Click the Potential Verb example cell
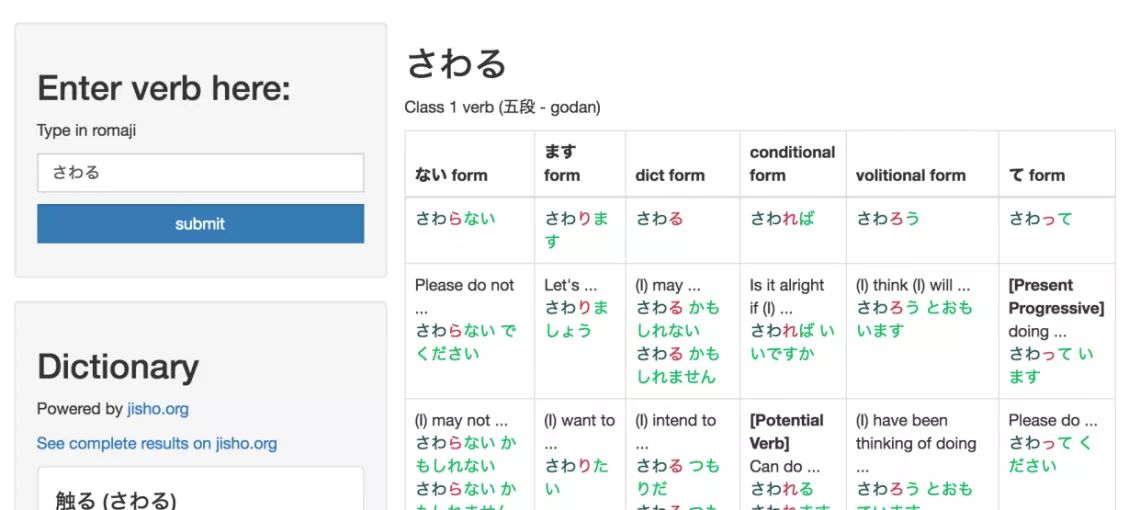The width and height of the screenshot is (1140, 510). (x=793, y=454)
